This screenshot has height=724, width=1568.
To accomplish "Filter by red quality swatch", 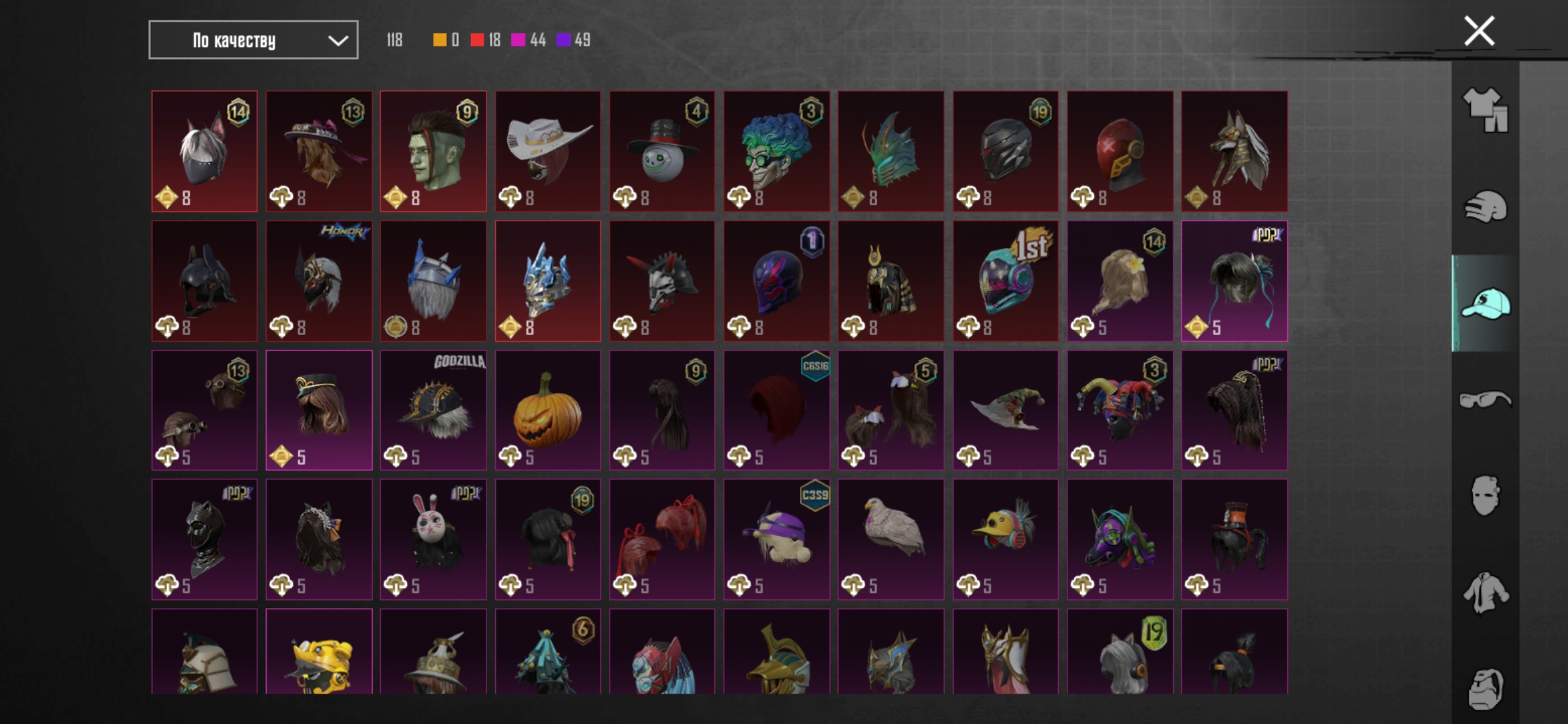I will click(x=477, y=40).
